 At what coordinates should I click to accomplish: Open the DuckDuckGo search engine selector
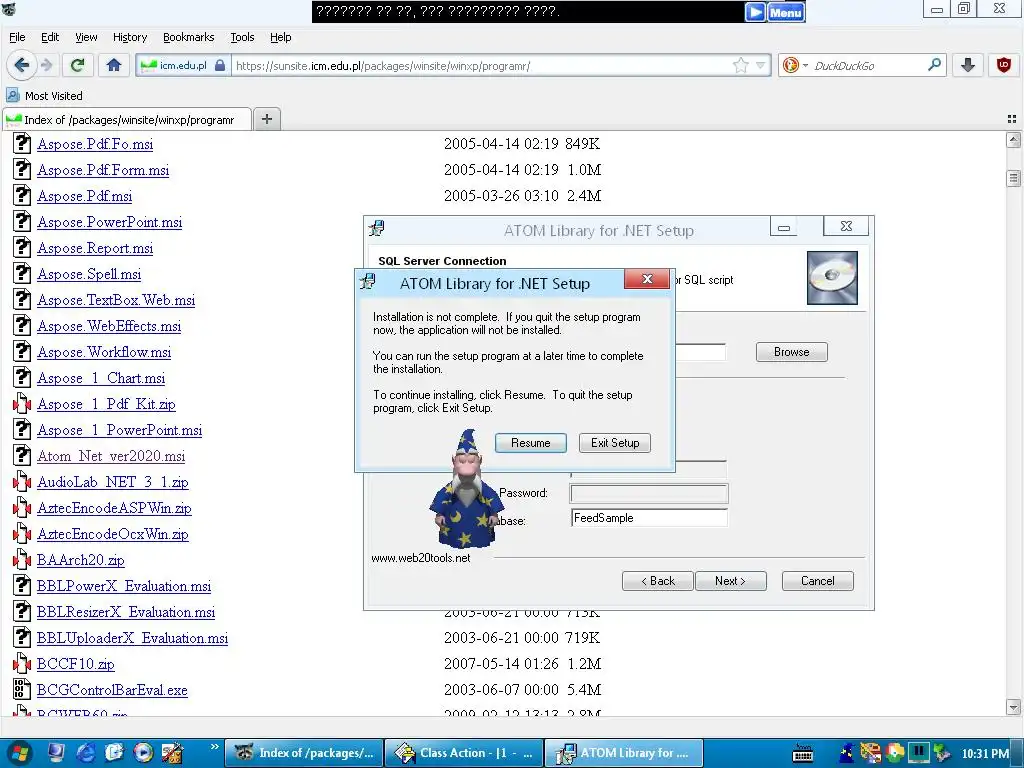pos(795,65)
